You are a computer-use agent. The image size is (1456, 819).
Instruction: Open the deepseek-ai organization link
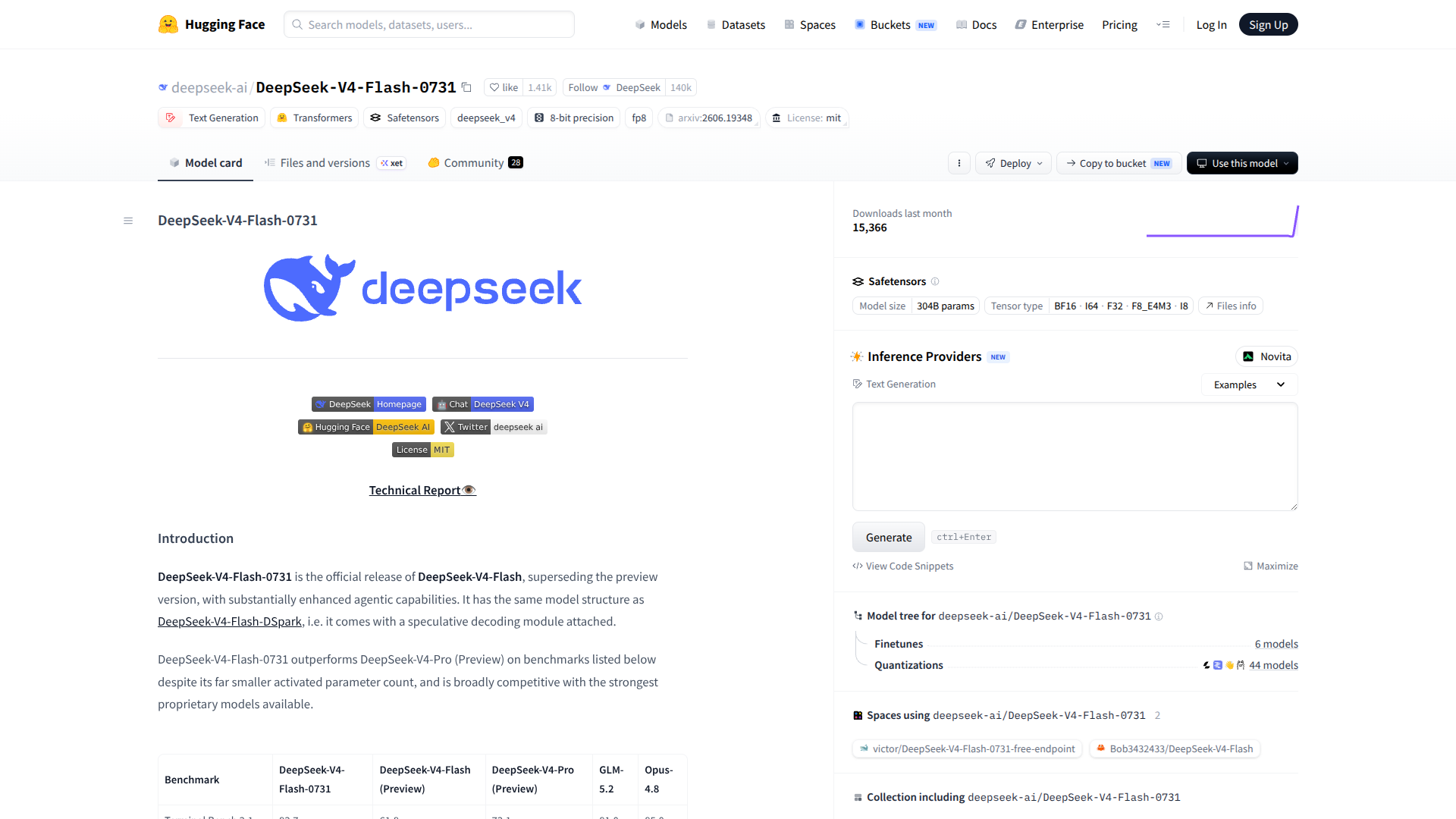pos(209,87)
